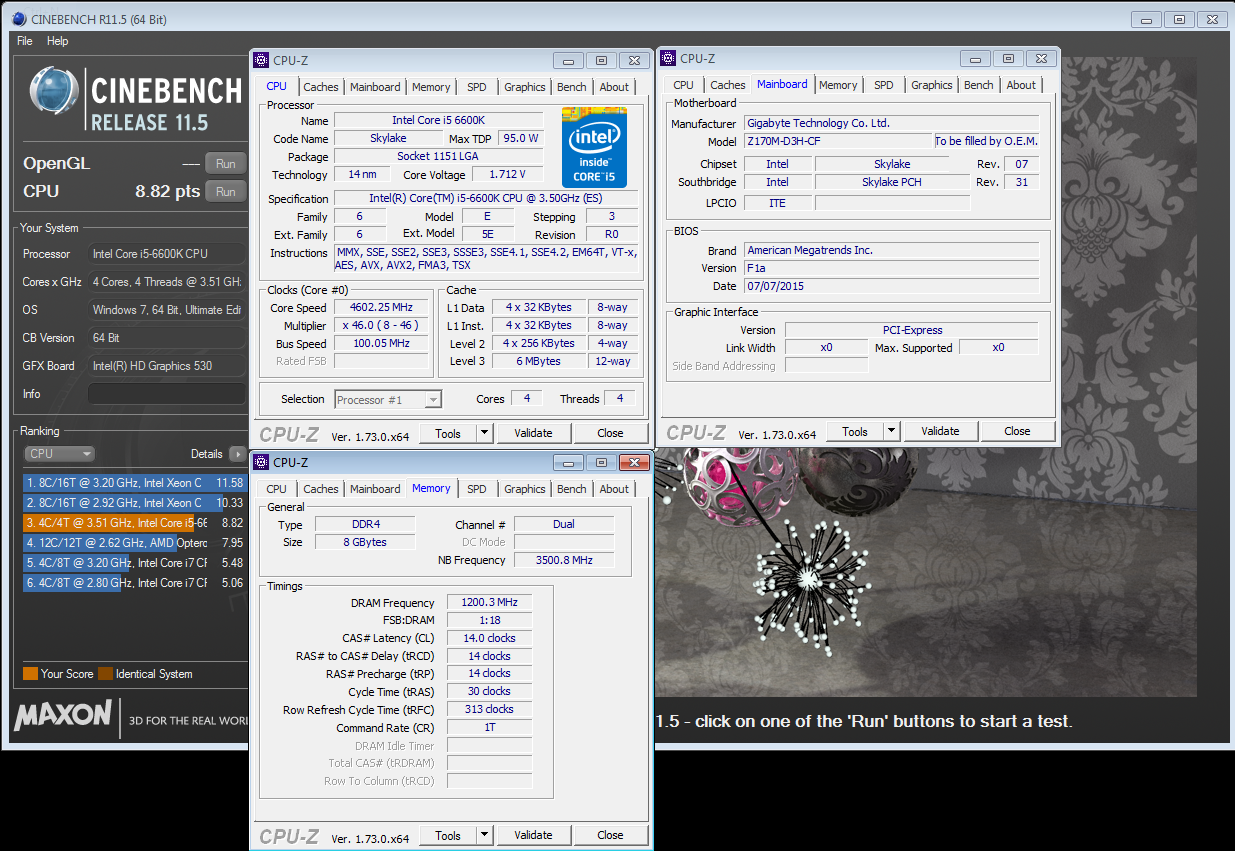Click Tools button in CPU window
Image resolution: width=1235 pixels, height=851 pixels.
tap(448, 433)
